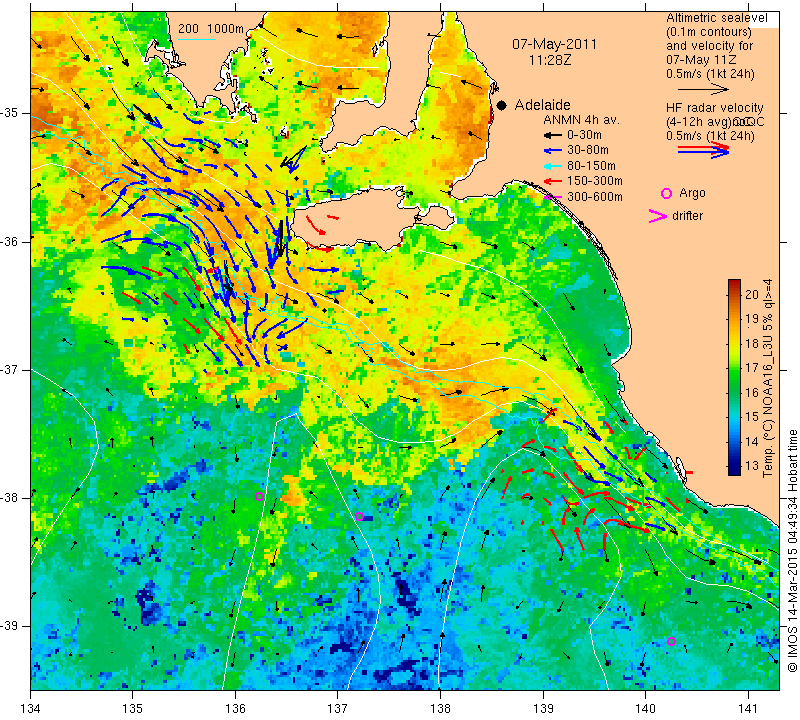
Task: Click the "07-May-2011" date text
Action: tap(554, 44)
